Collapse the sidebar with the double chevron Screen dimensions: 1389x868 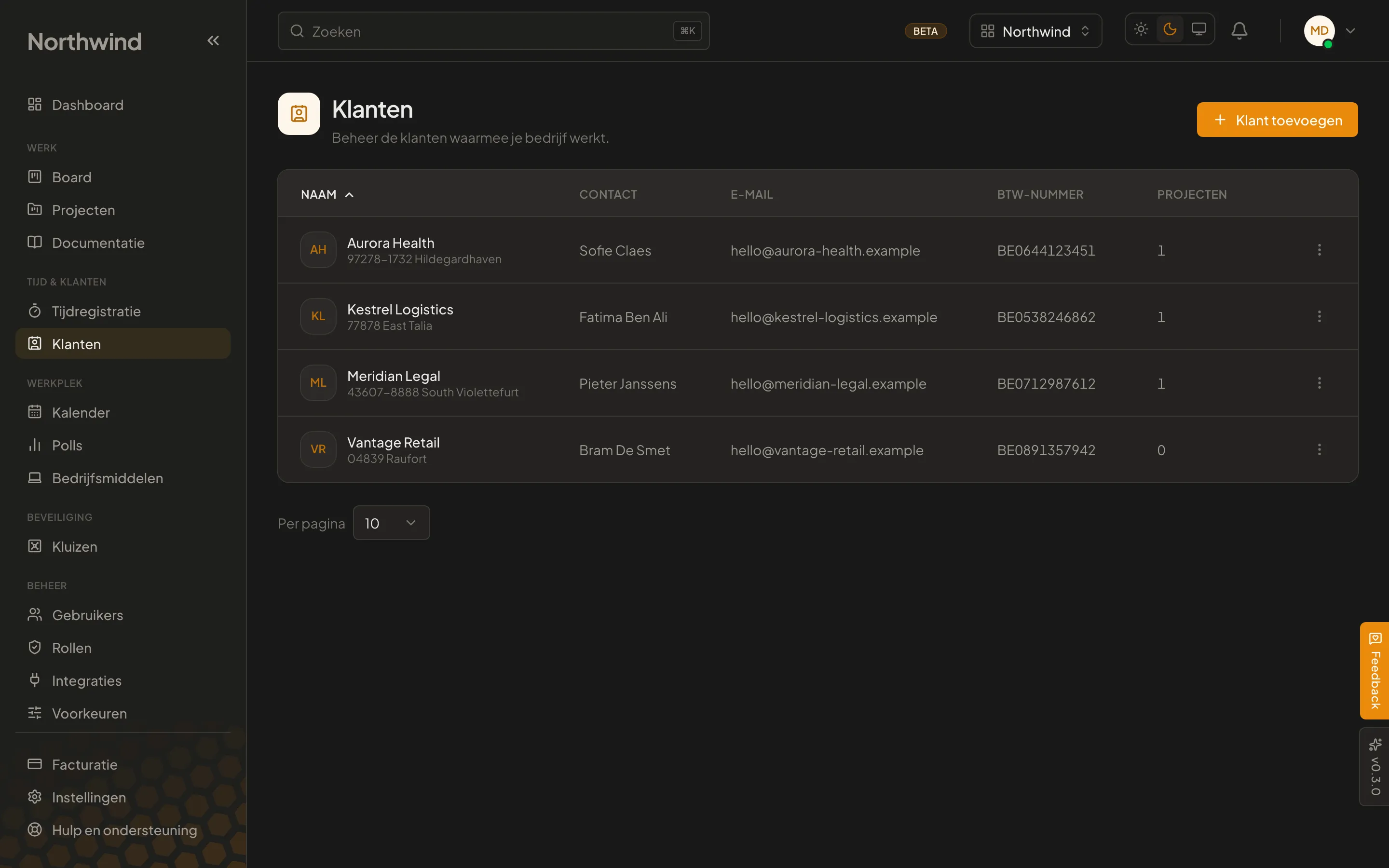pyautogui.click(x=213, y=41)
